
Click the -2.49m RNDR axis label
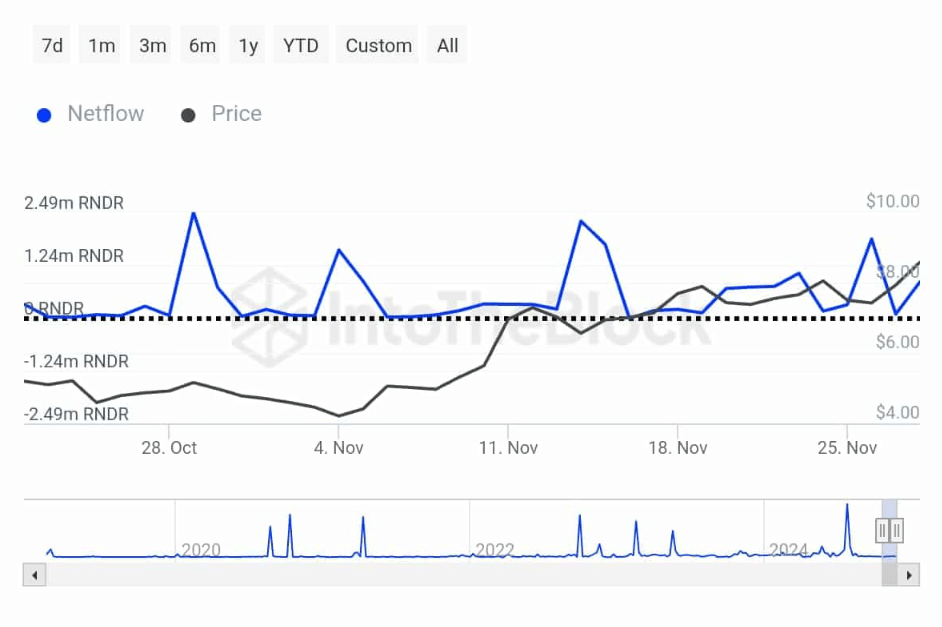click(76, 414)
